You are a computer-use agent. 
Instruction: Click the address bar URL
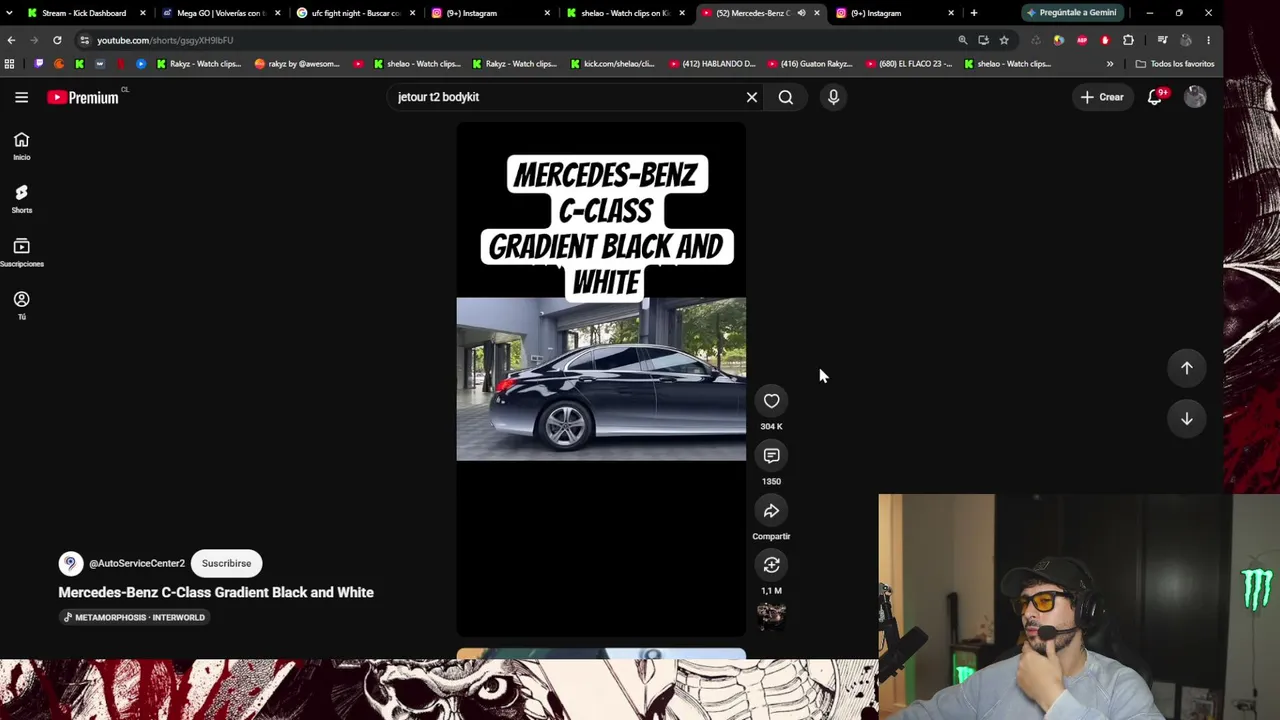[165, 40]
